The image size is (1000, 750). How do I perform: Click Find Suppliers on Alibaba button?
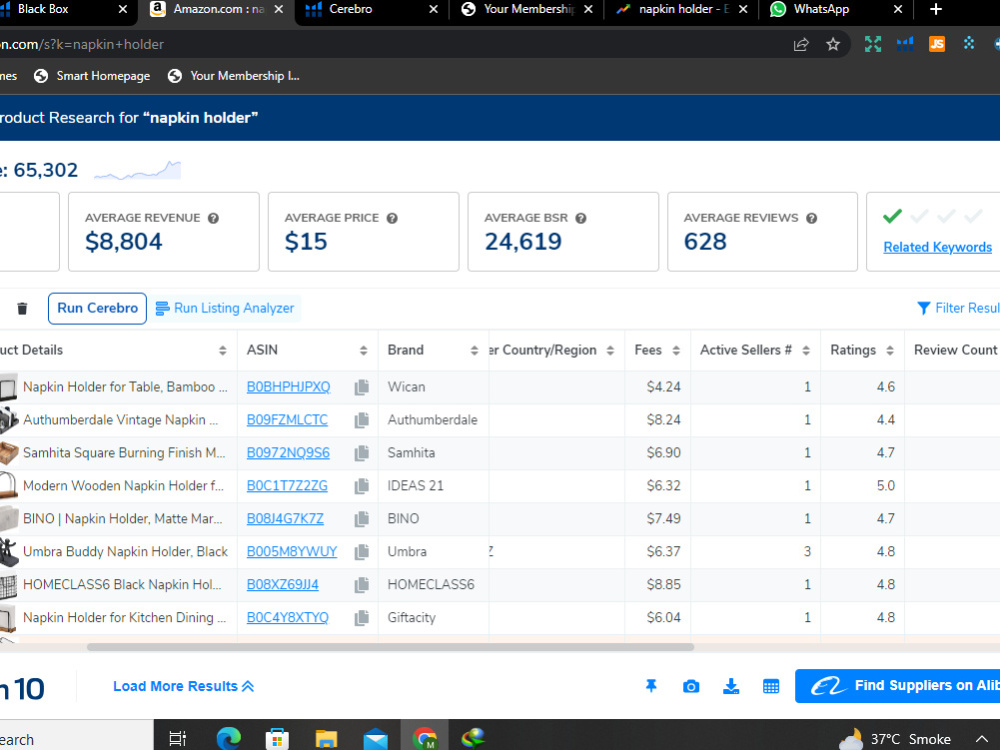click(x=897, y=686)
